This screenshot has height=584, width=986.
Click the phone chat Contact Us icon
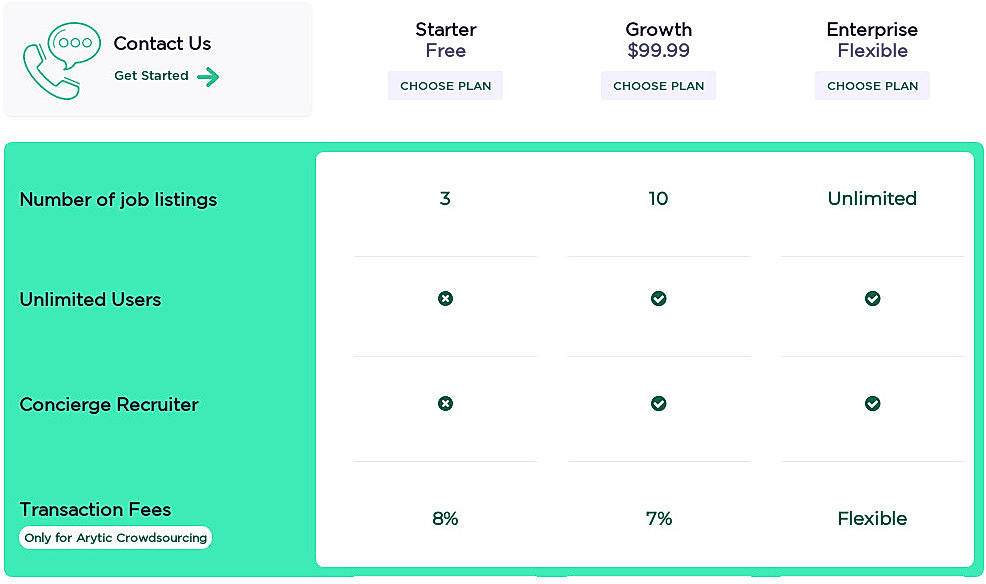pyautogui.click(x=58, y=58)
